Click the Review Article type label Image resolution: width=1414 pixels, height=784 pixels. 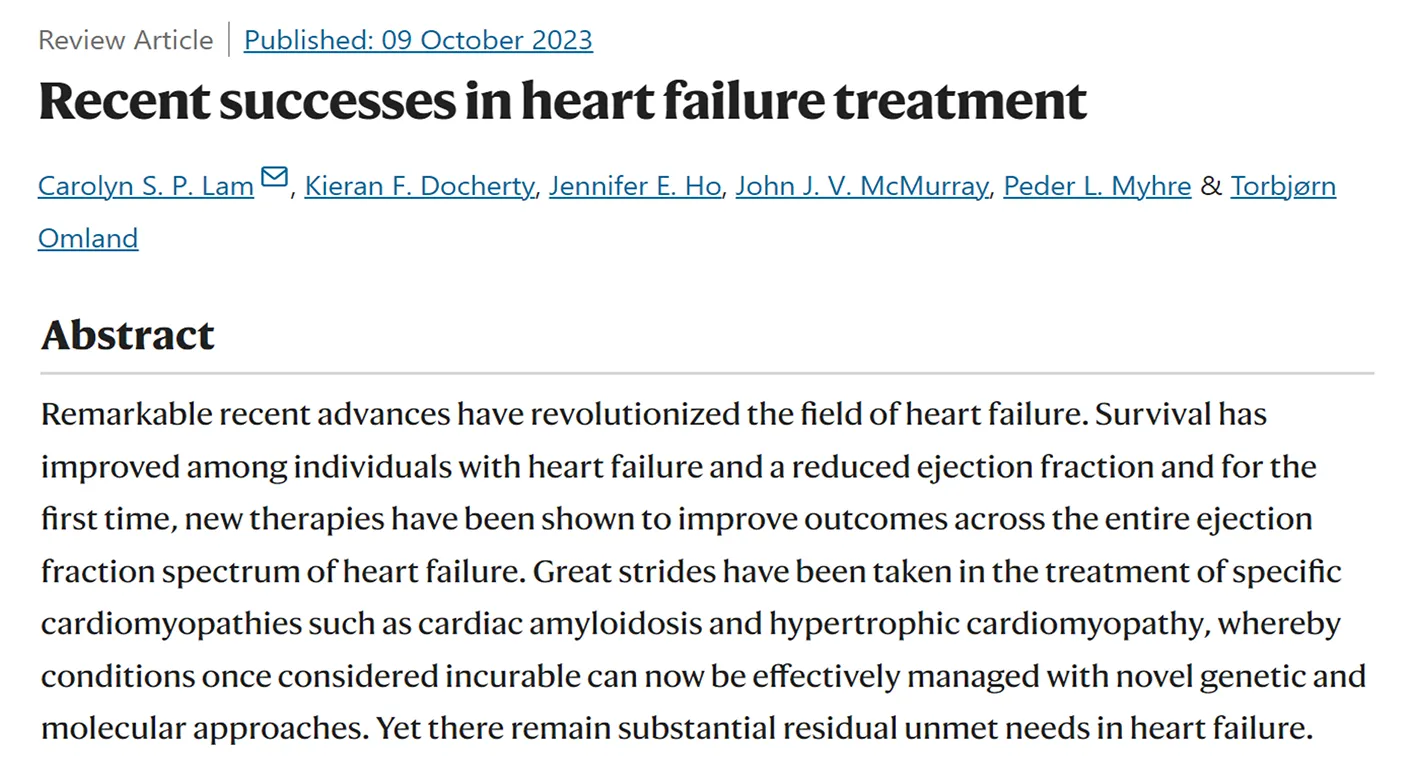(x=126, y=40)
